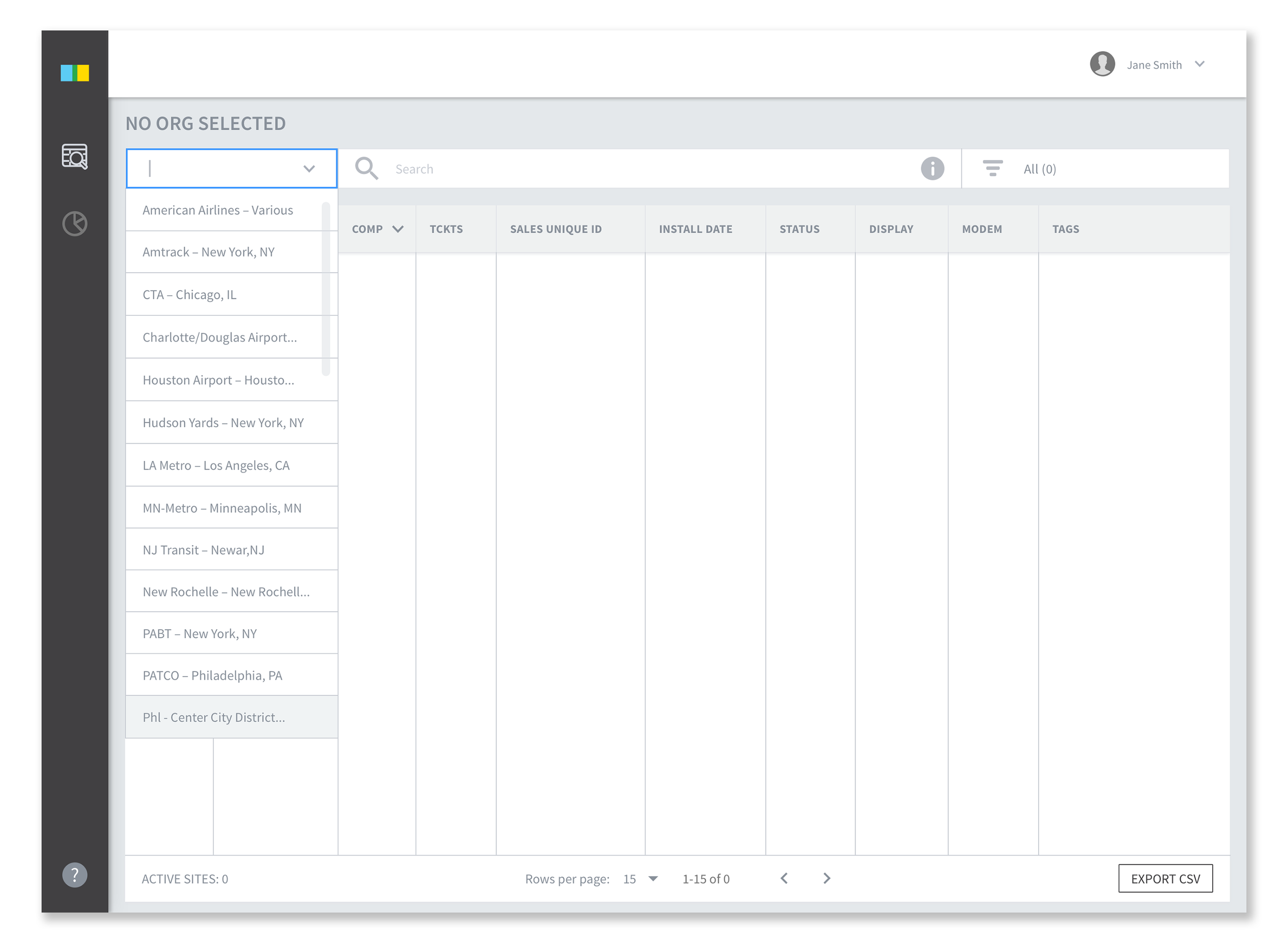Select Amtrack – New York, NY
Image resolution: width=1288 pixels, height=943 pixels.
pyautogui.click(x=208, y=252)
